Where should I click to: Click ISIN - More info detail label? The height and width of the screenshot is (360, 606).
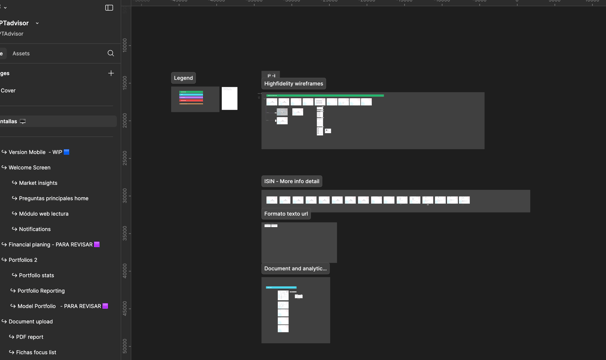coord(292,181)
